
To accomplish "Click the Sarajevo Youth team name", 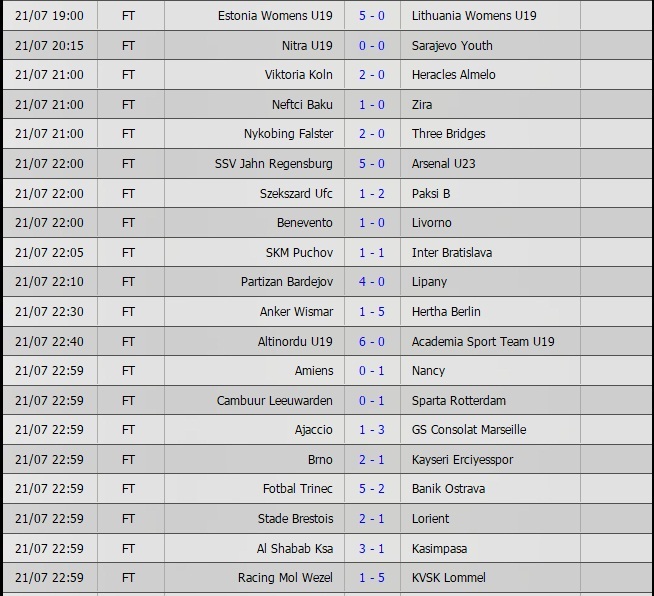I will (452, 45).
